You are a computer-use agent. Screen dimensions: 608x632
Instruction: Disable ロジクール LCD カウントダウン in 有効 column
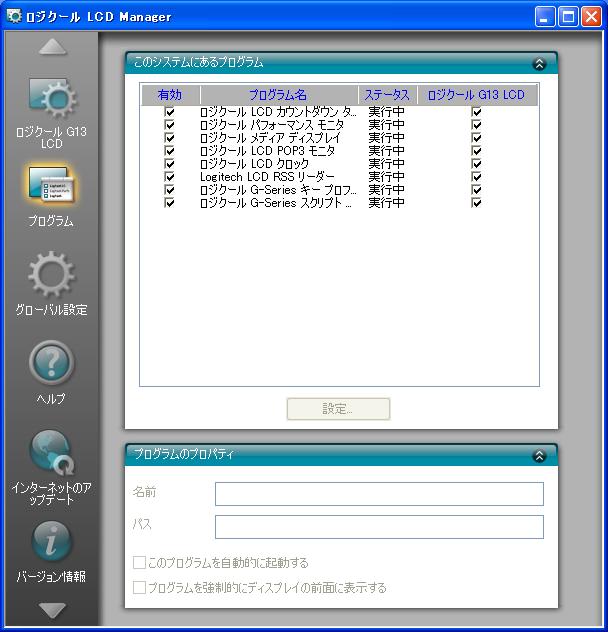coord(170,112)
